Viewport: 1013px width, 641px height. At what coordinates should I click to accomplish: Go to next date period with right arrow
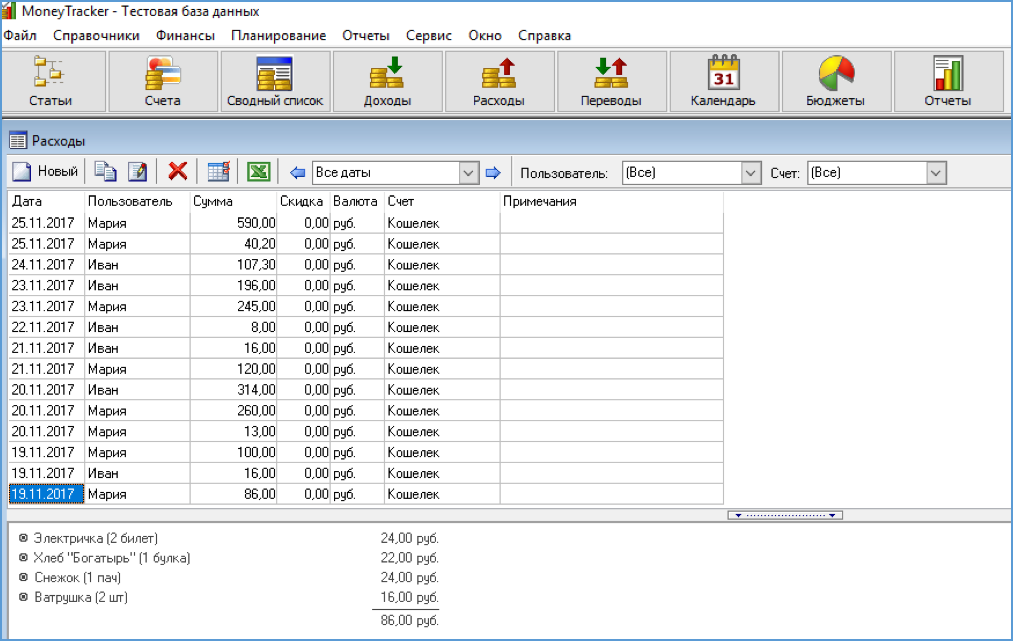point(493,173)
